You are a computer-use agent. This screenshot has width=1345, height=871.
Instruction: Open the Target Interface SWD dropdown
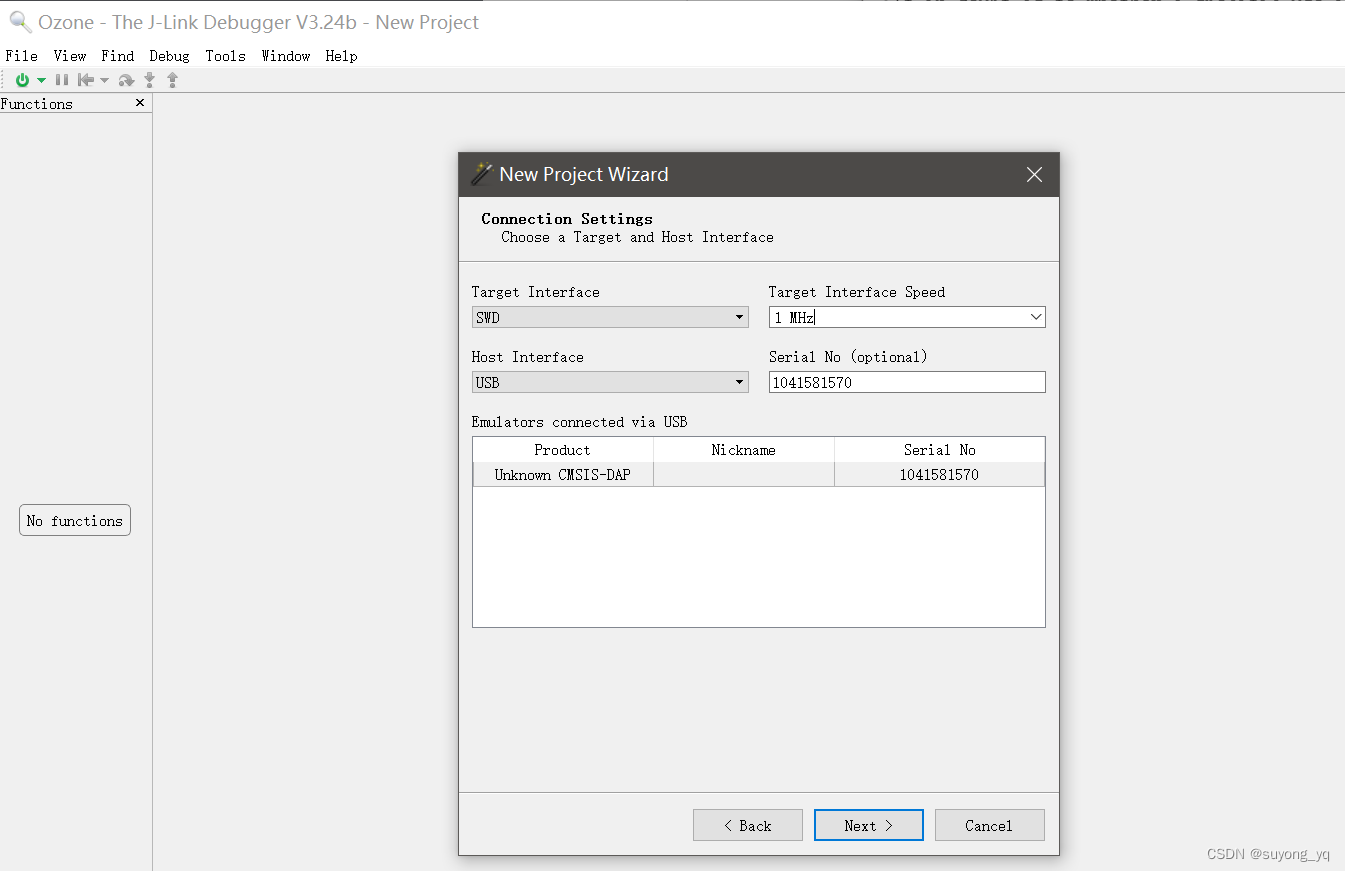click(x=610, y=318)
